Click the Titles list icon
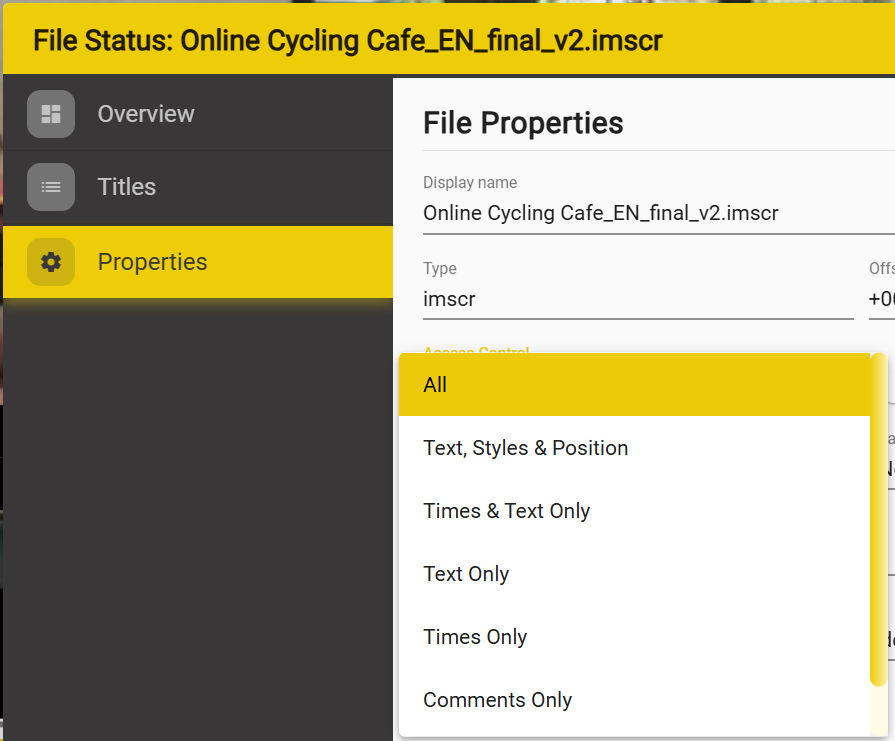This screenshot has height=741, width=895. click(x=51, y=187)
